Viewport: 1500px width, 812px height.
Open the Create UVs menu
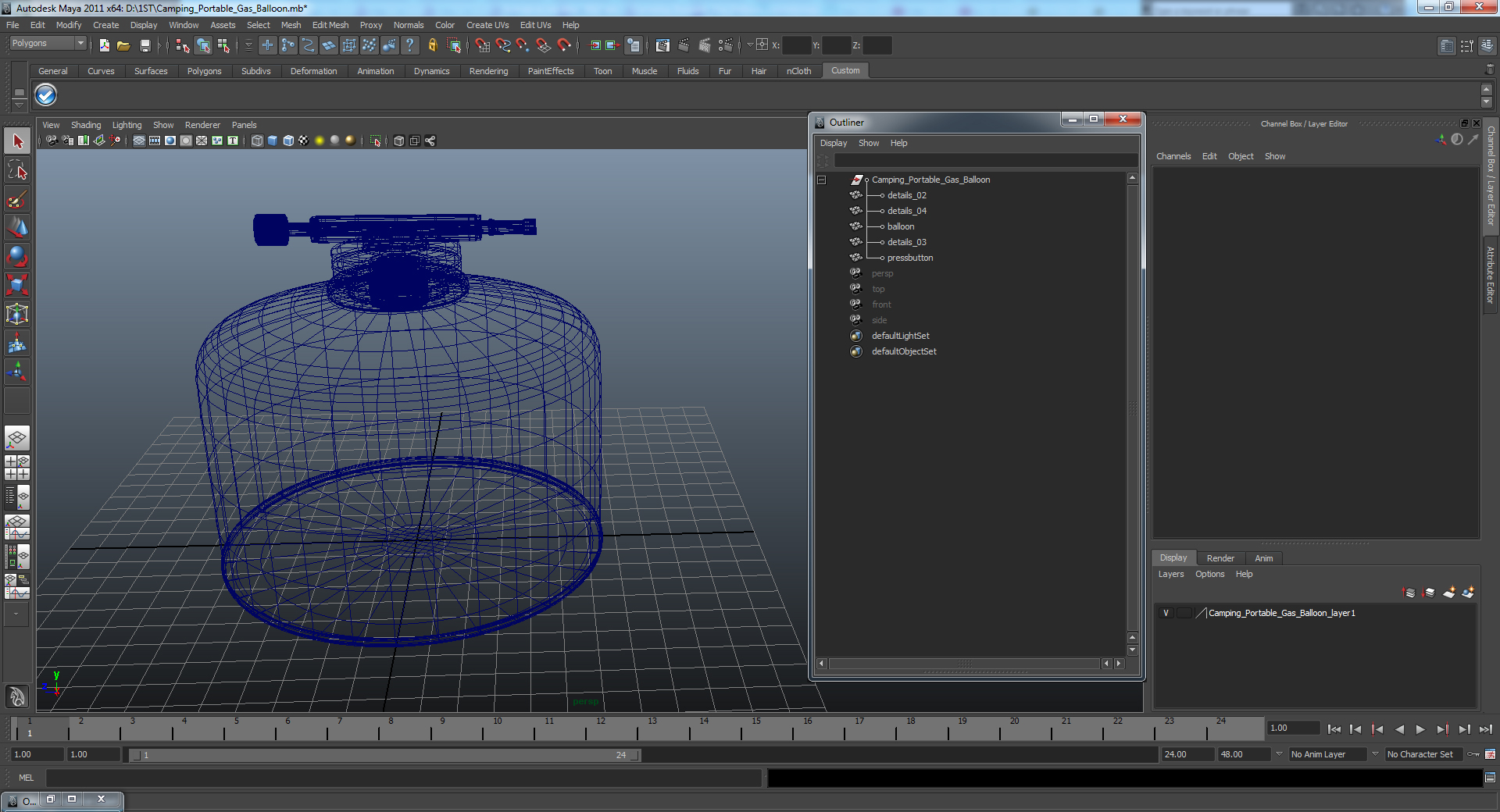point(487,25)
